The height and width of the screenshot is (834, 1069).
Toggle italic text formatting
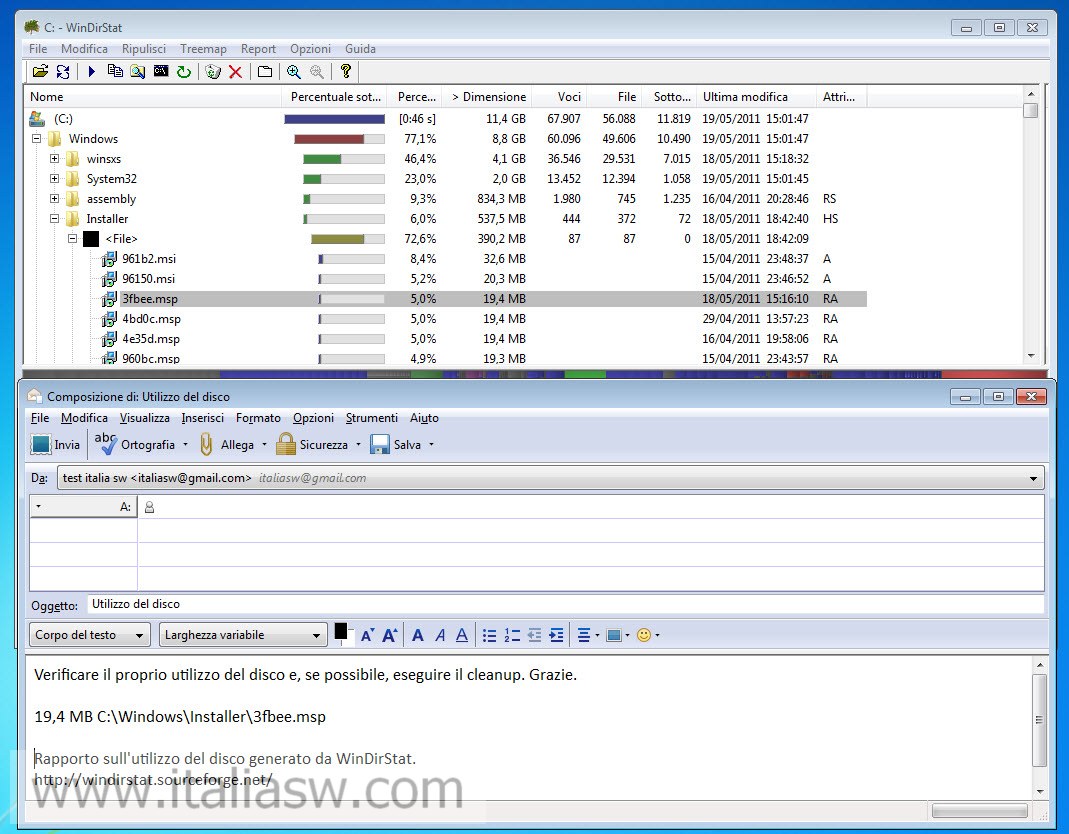(x=440, y=636)
